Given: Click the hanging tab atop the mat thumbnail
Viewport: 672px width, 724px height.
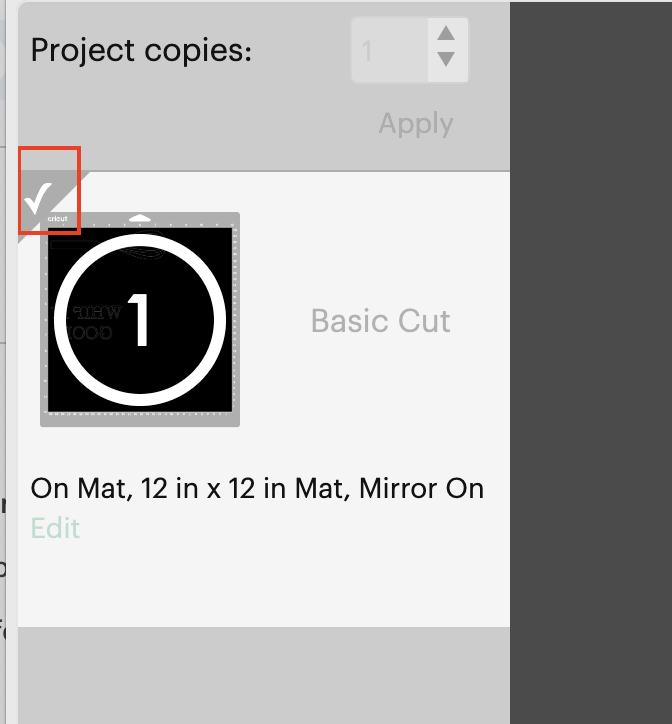Looking at the screenshot, I should (x=141, y=217).
